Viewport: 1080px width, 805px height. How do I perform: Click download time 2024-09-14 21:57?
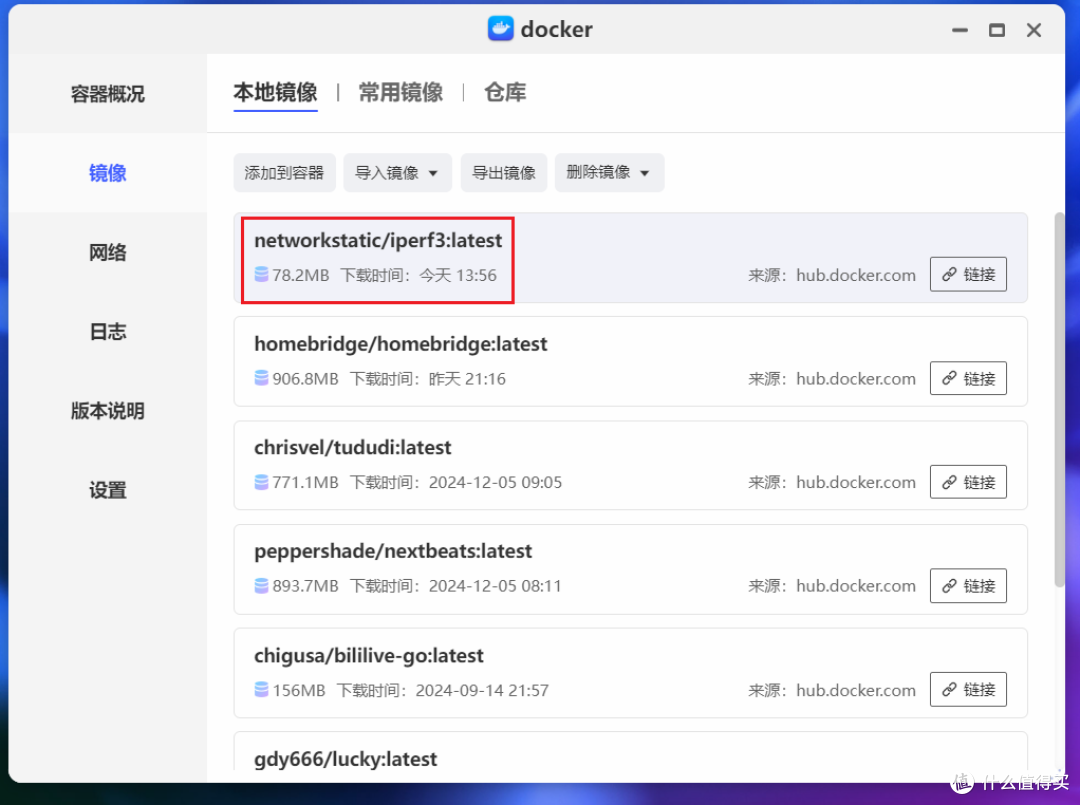coord(482,690)
